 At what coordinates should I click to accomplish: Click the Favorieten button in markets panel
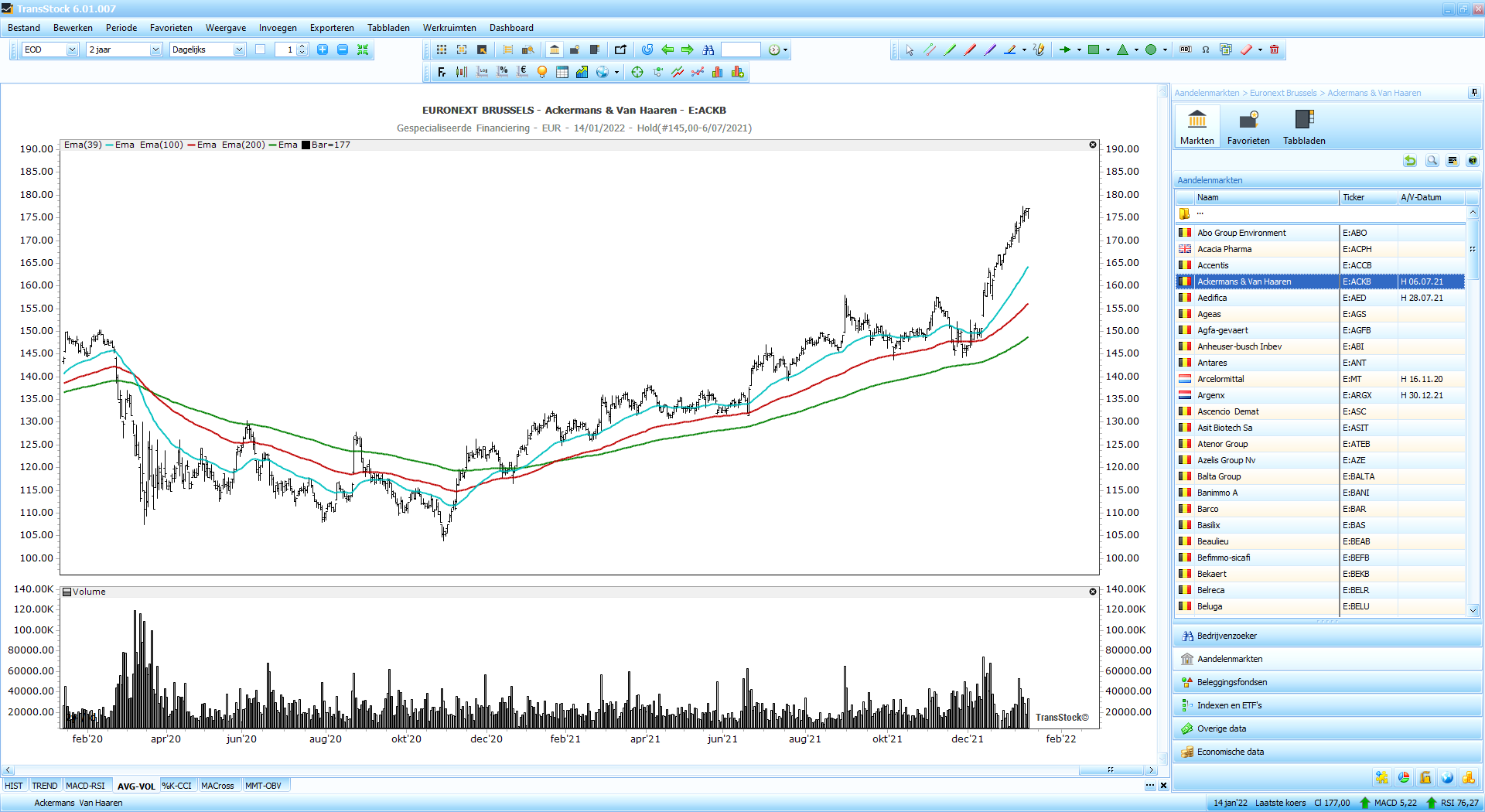(1248, 127)
